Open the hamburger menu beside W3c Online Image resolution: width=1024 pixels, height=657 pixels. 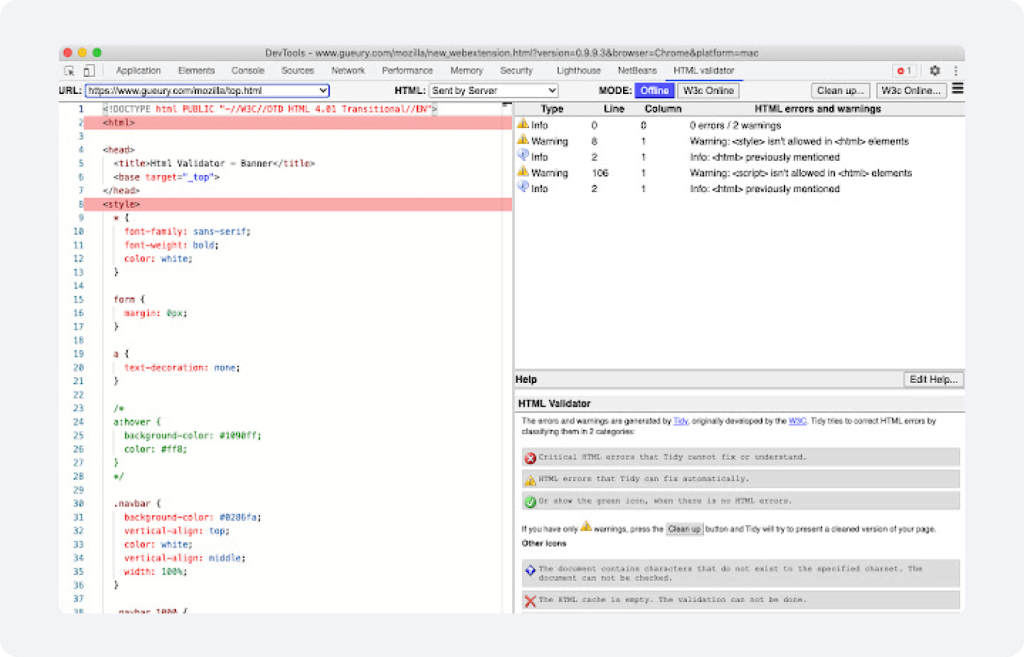(x=957, y=89)
